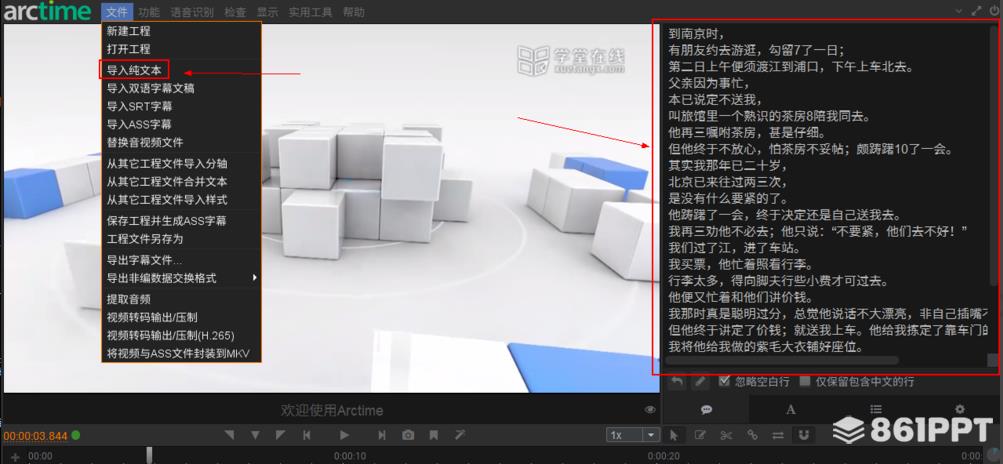Choose 导入纯文本 from the file menu
1003x464 pixels.
(x=181, y=70)
